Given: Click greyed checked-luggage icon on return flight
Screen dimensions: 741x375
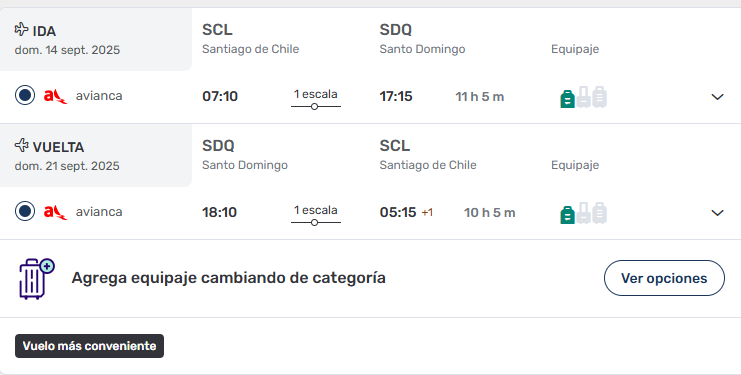Looking at the screenshot, I should (x=599, y=213).
